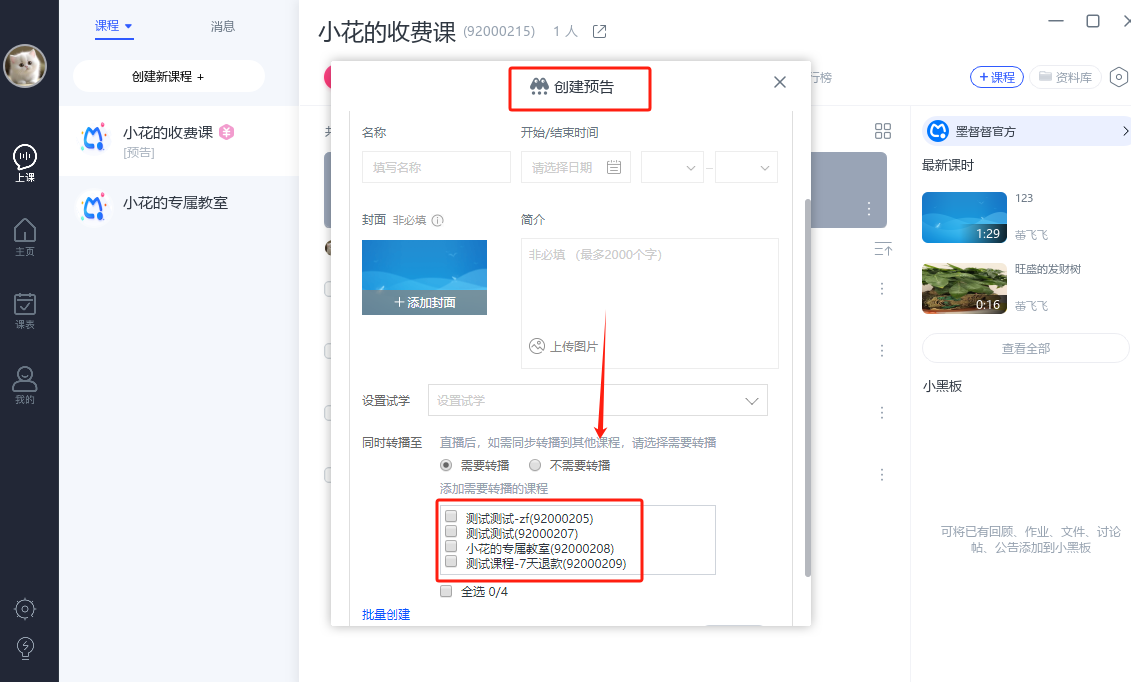
Task: Click the paid badge on 小花的收费课
Action: point(226,132)
